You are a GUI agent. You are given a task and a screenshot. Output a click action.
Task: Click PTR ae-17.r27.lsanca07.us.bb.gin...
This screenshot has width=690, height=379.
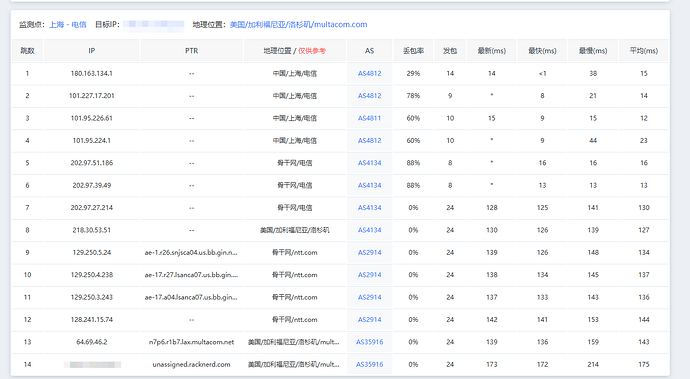[191, 275]
